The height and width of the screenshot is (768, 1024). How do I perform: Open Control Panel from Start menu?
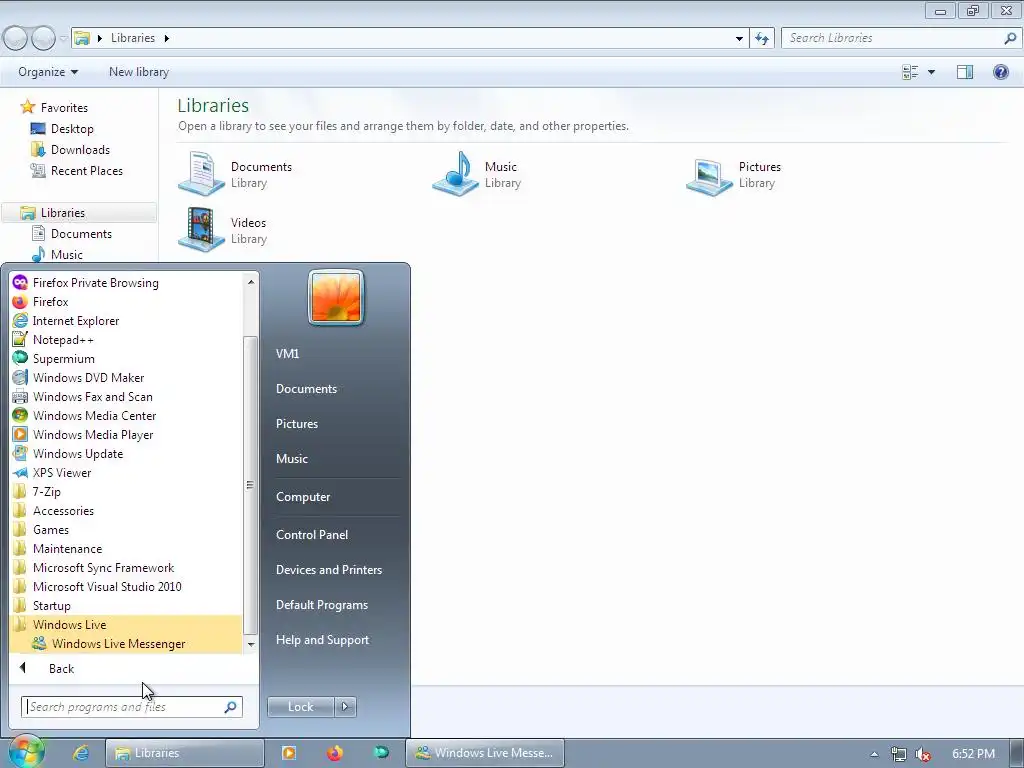(x=312, y=535)
